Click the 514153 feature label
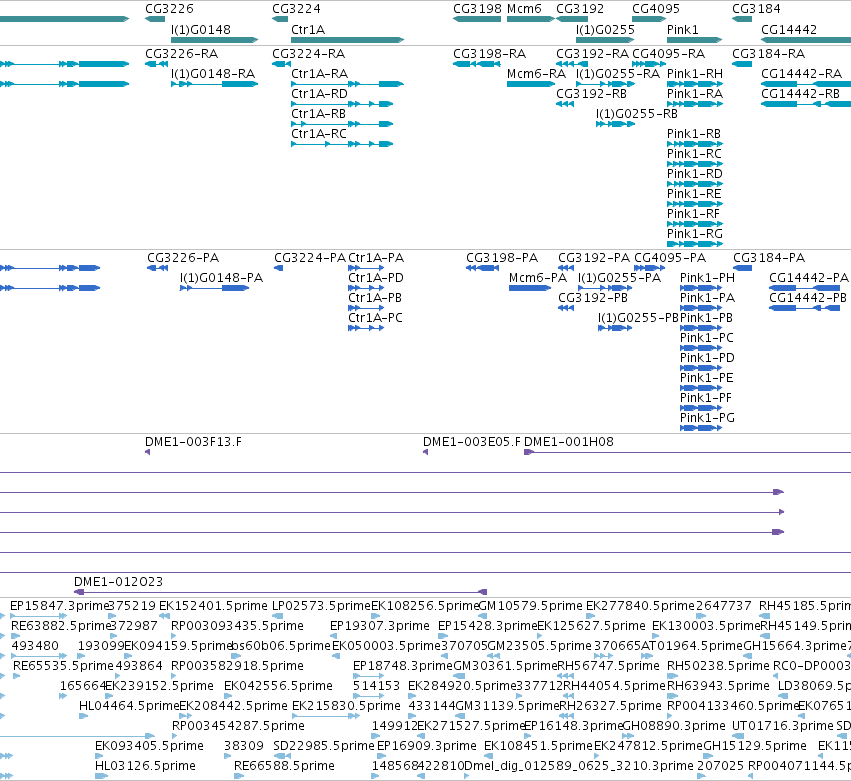 pyautogui.click(x=376, y=685)
